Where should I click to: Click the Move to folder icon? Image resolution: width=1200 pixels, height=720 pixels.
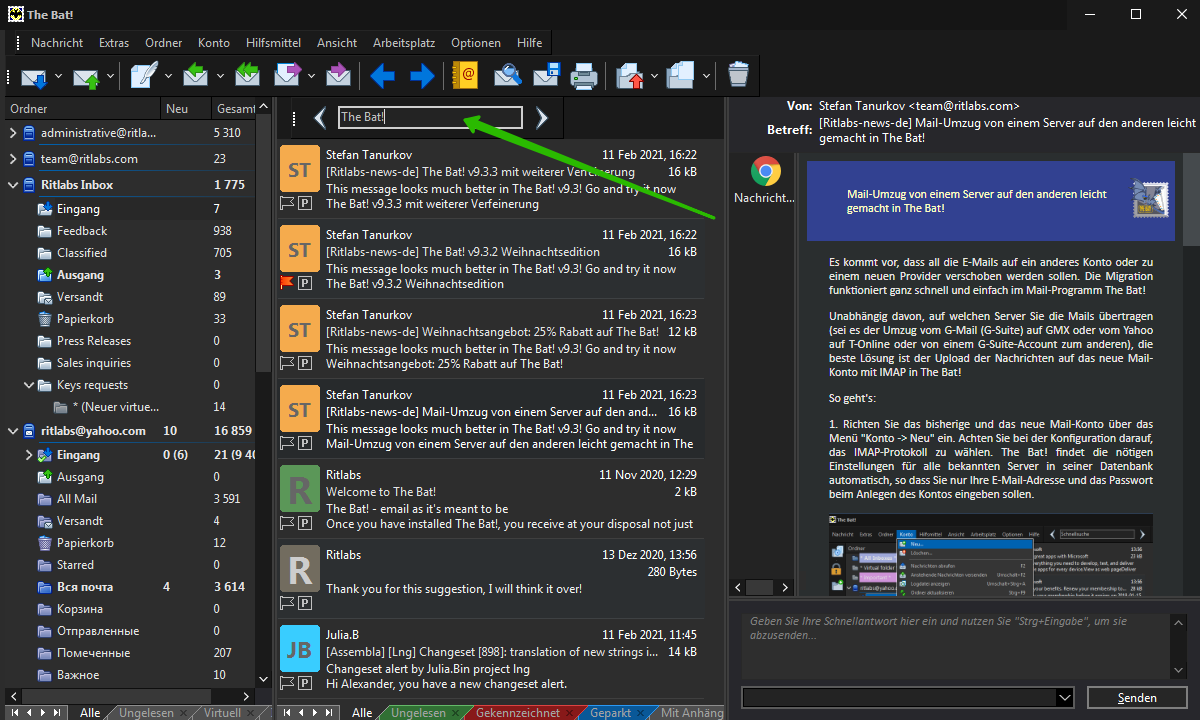pyautogui.click(x=630, y=75)
